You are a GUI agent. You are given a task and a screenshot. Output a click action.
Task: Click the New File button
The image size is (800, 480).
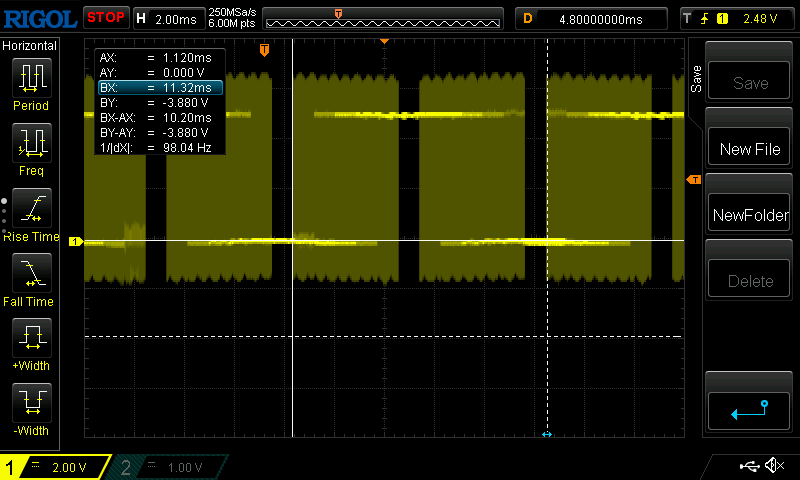point(749,148)
